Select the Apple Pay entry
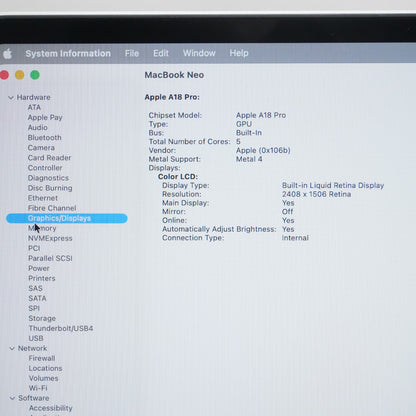Viewport: 416px width, 416px height. [45, 118]
